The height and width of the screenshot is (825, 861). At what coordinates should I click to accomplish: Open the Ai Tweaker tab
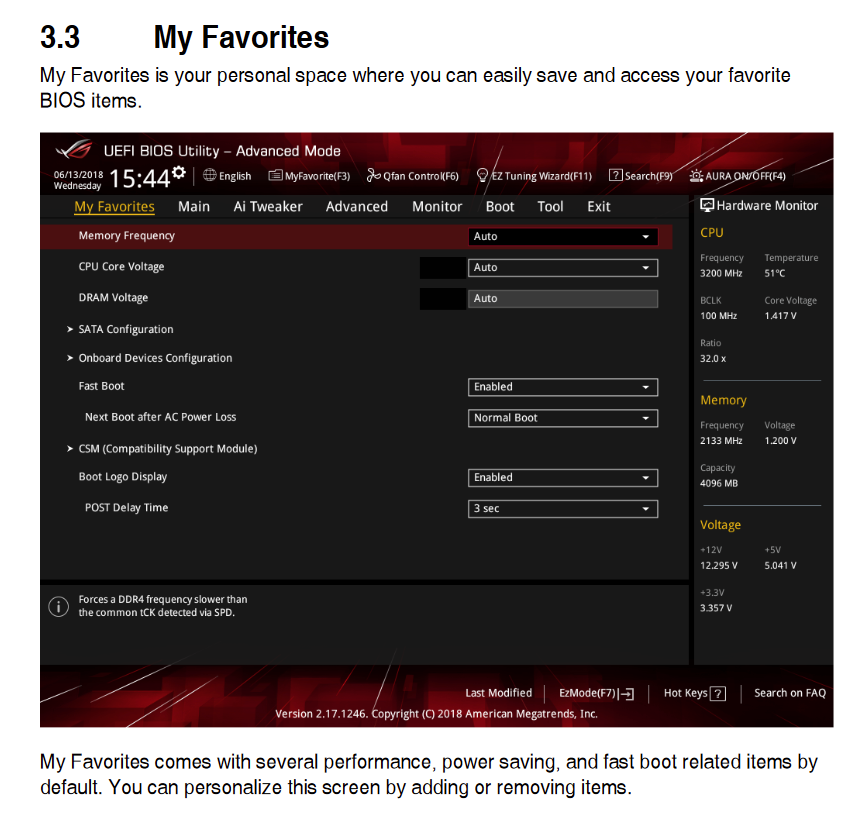(268, 207)
